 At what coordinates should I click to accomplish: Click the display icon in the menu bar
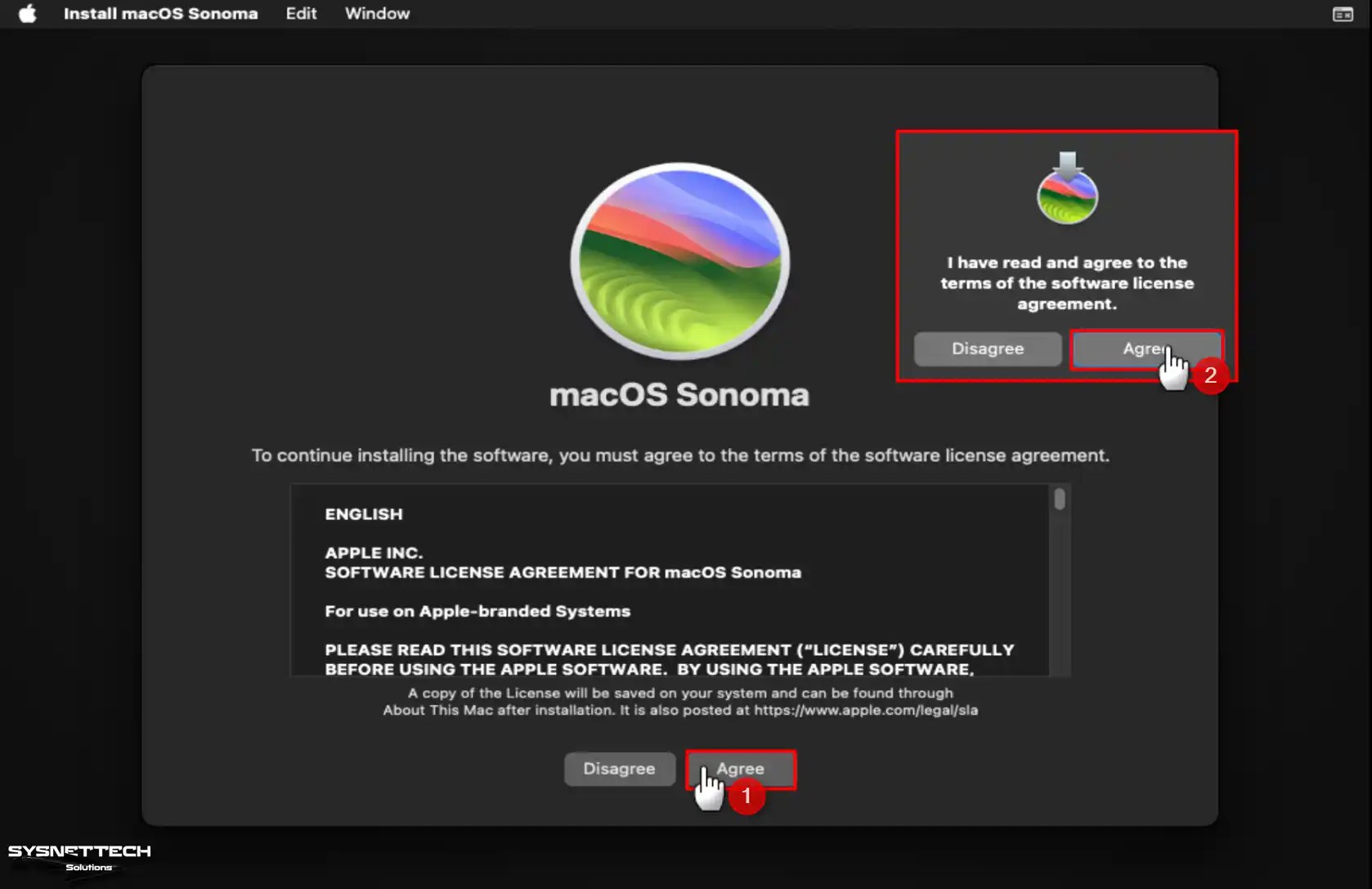[1343, 13]
